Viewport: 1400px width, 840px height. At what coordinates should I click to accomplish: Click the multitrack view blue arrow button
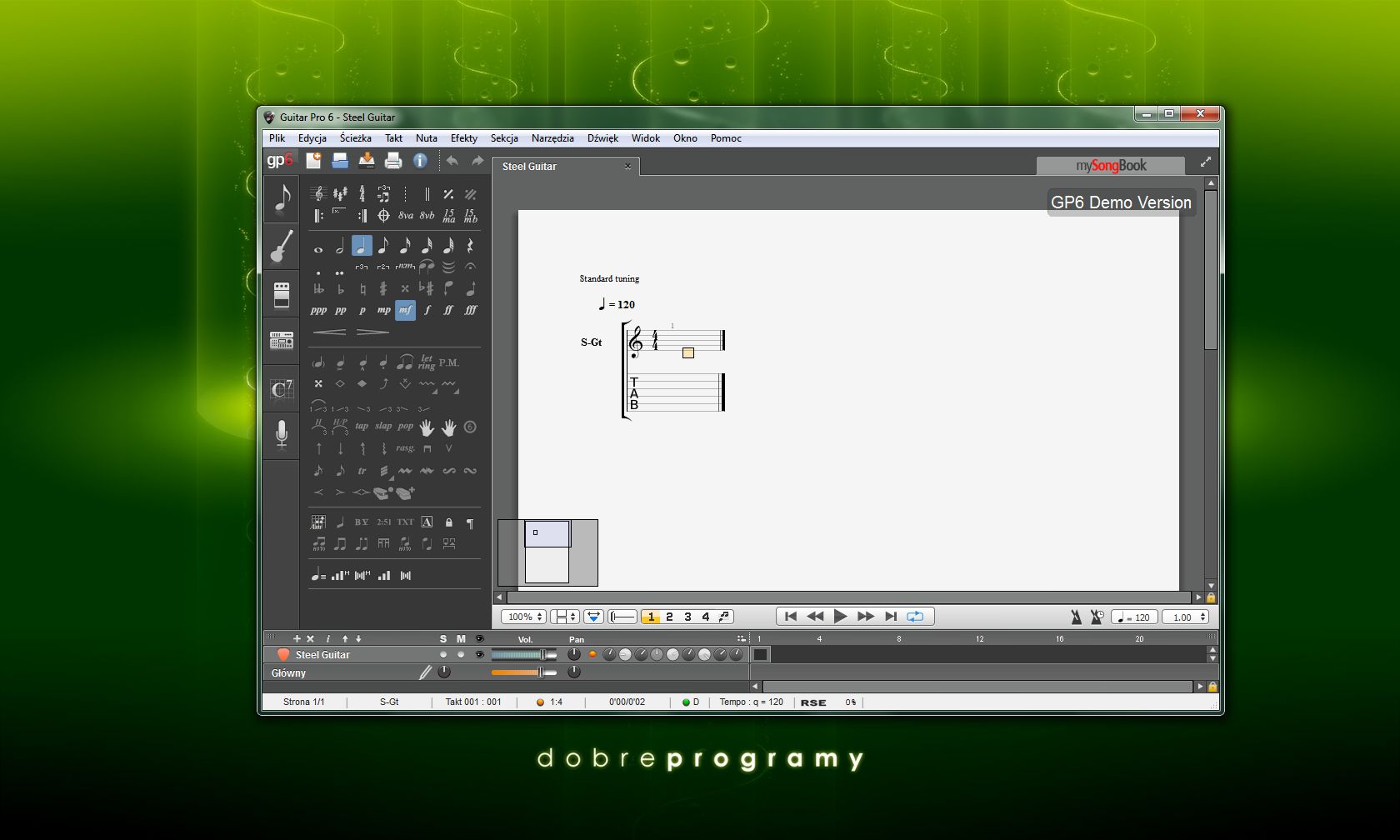click(593, 617)
